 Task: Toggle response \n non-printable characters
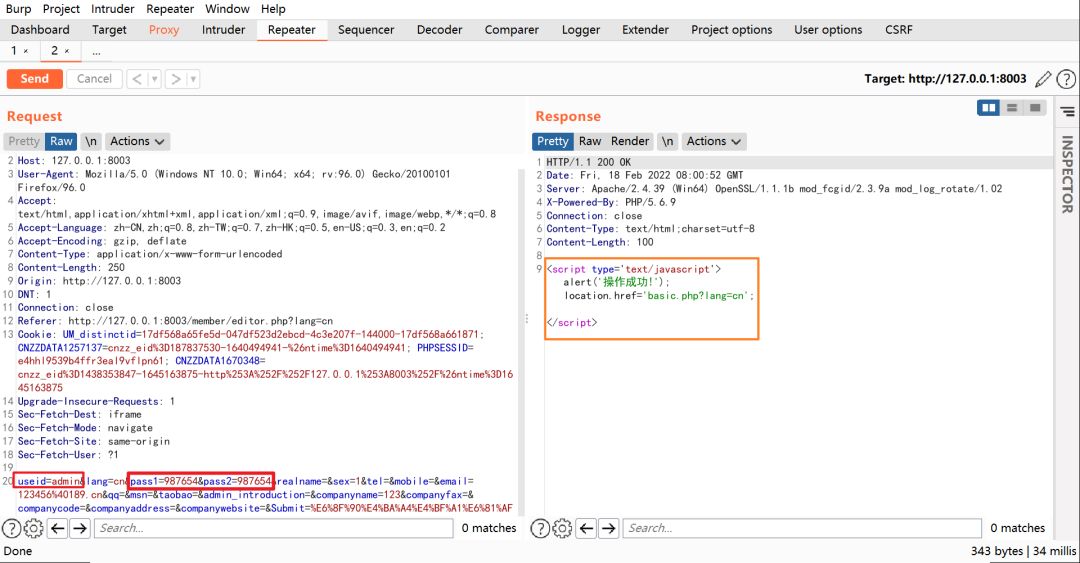coord(667,141)
